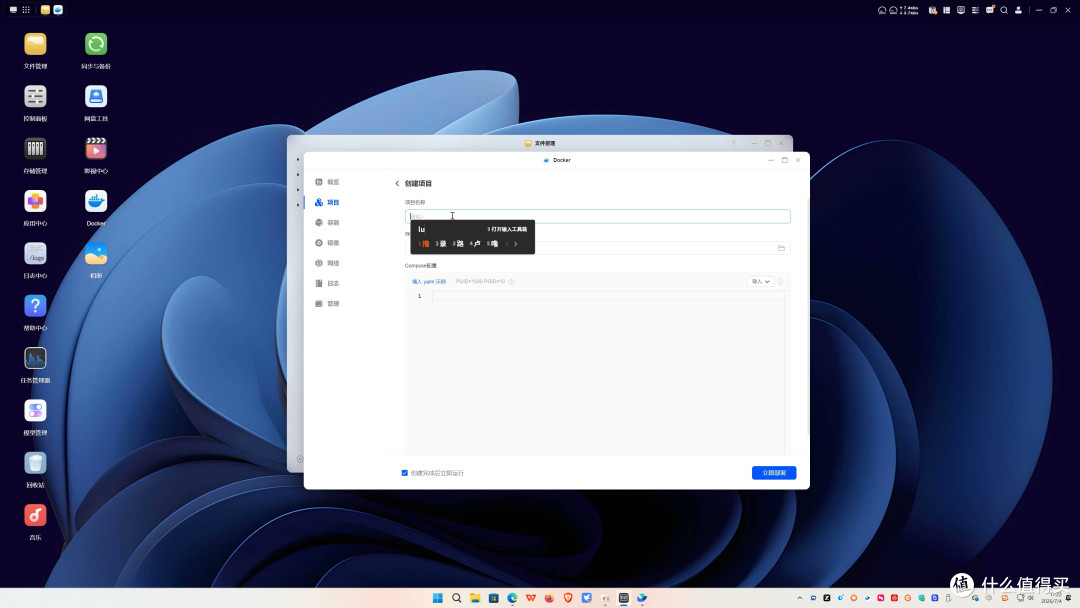Open the message notifications icon in top bar

pyautogui.click(x=990, y=10)
